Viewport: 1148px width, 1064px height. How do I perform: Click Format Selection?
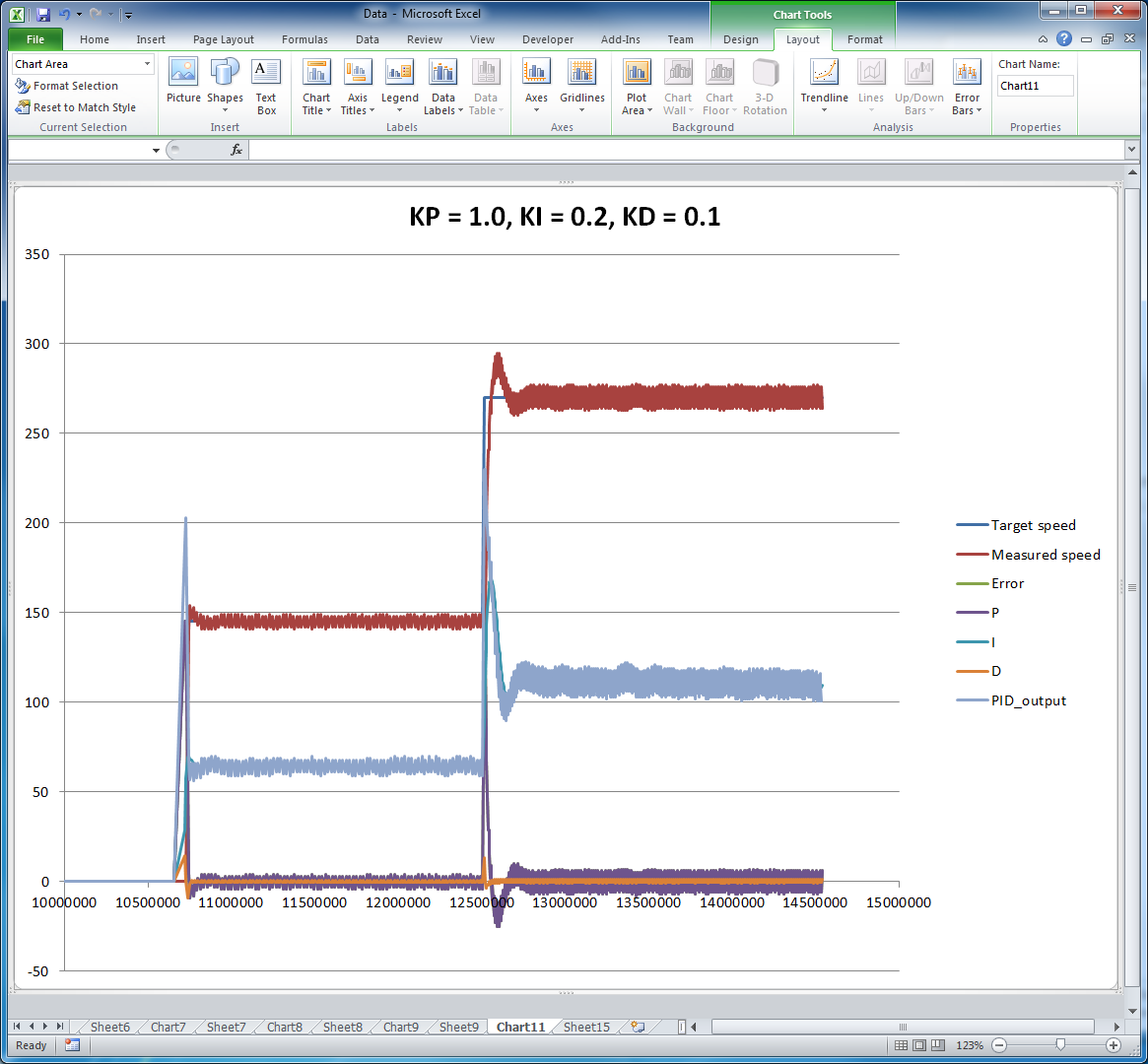67,86
